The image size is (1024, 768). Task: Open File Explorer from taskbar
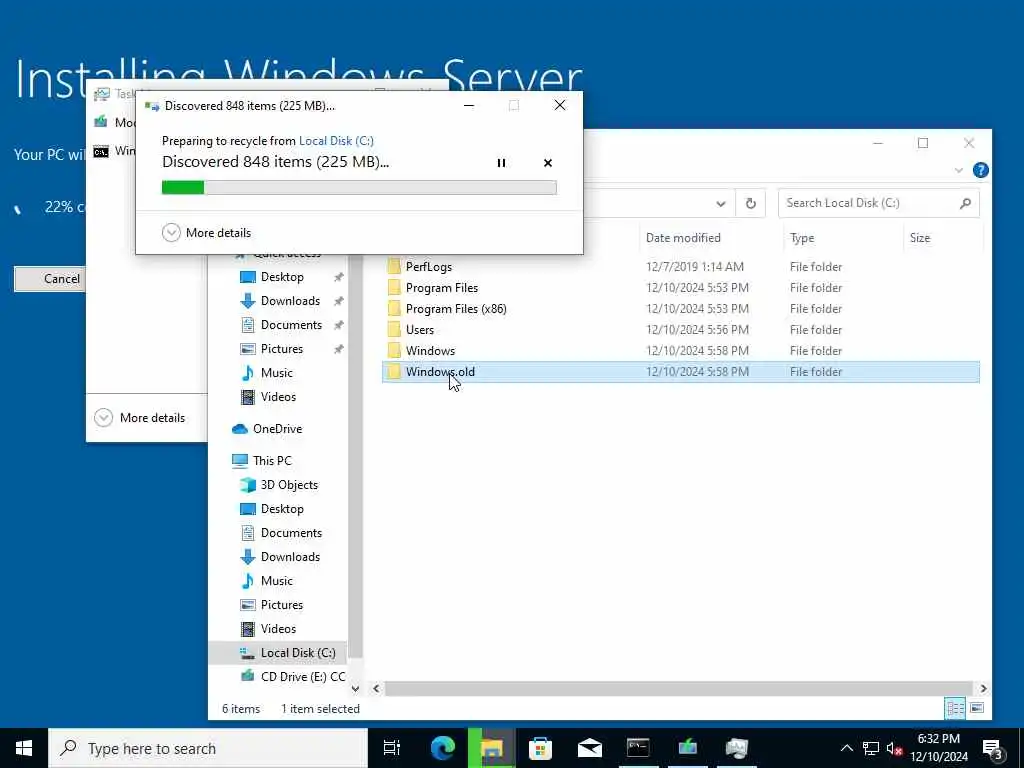coord(492,748)
